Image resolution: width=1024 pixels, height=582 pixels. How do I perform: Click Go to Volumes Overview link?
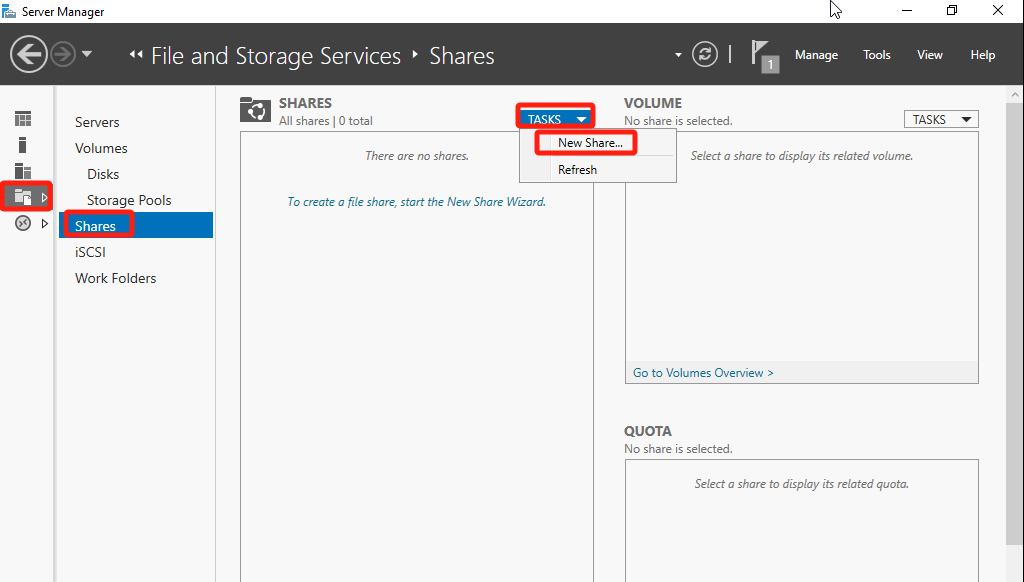(703, 373)
